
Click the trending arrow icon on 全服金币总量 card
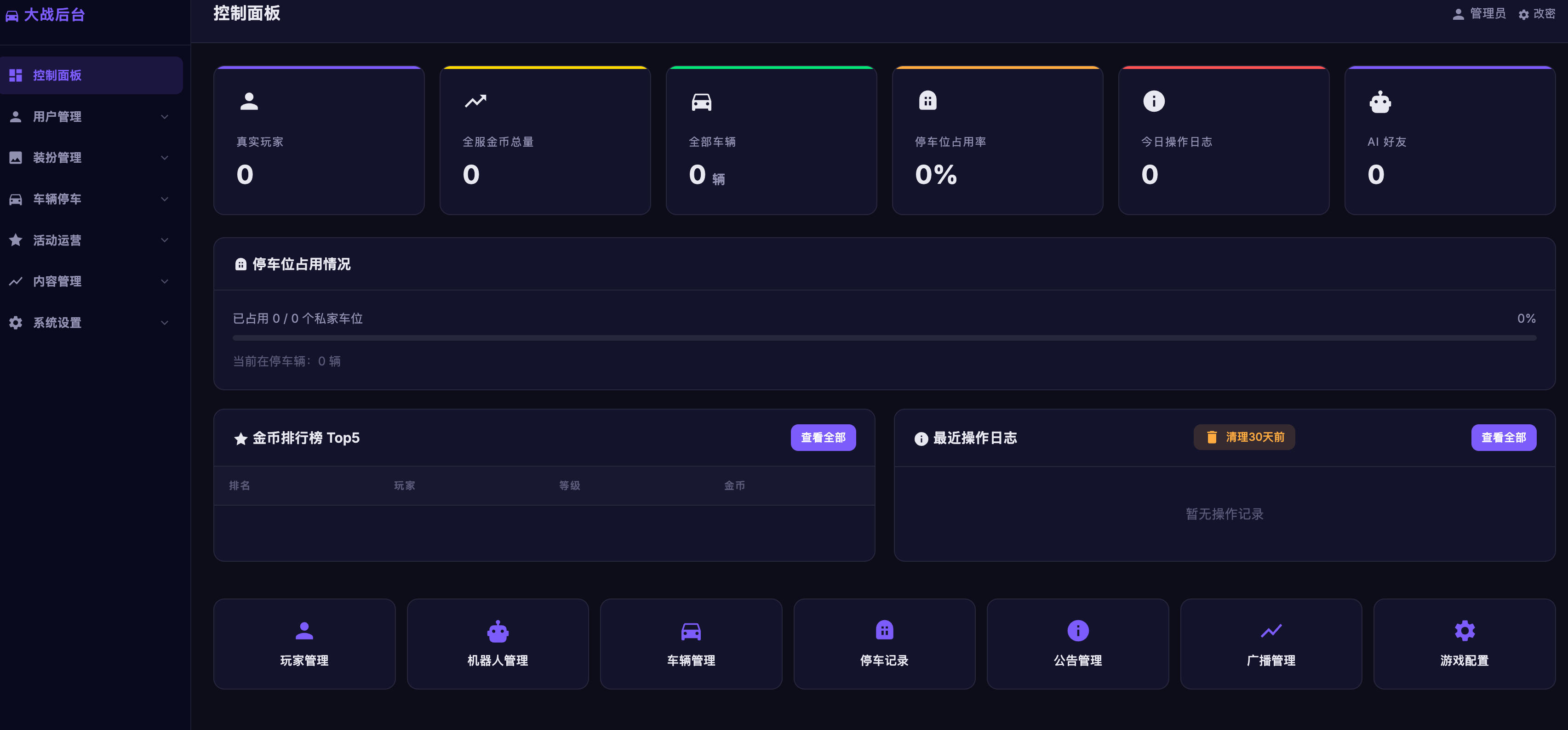[x=475, y=101]
